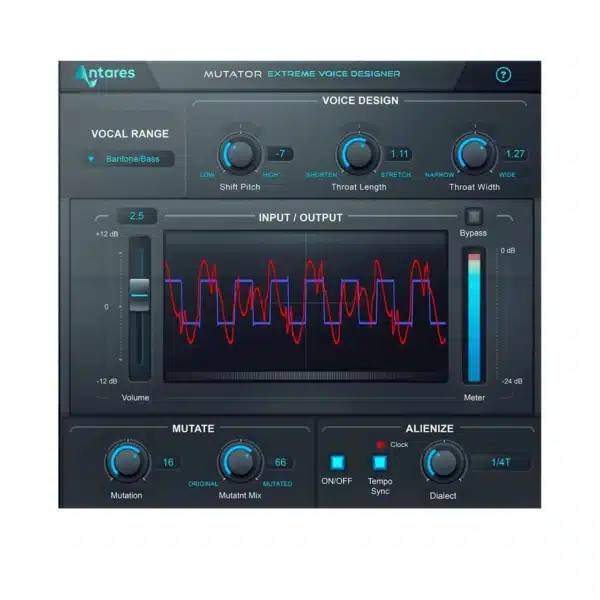Click the Antares logo
Screen dimensions: 600x600
tap(105, 75)
